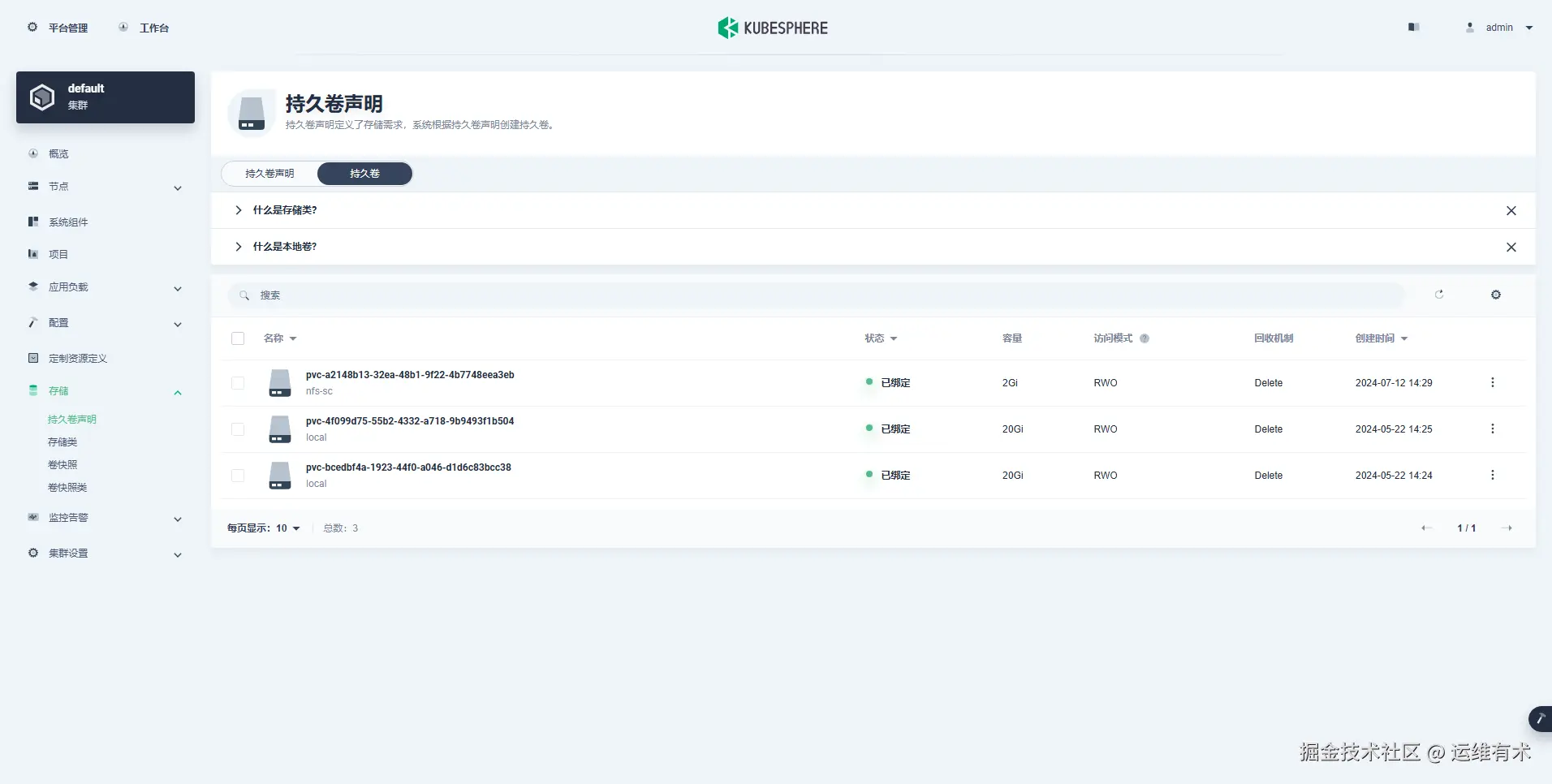Open volume pvc-a2148b13-32ea-48b1-9f22-4b7748eea3eb
This screenshot has width=1552, height=784.
pyautogui.click(x=410, y=375)
